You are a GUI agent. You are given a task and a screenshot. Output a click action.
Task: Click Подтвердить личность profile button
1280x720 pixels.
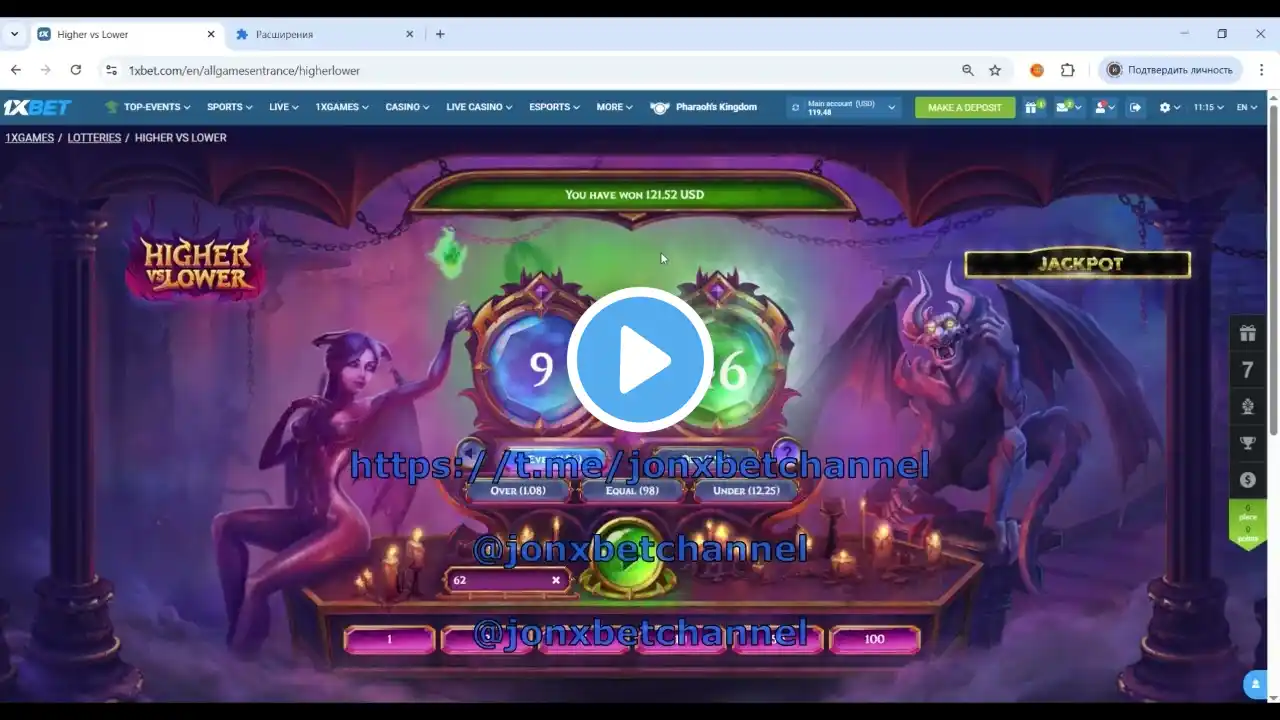click(x=1170, y=70)
